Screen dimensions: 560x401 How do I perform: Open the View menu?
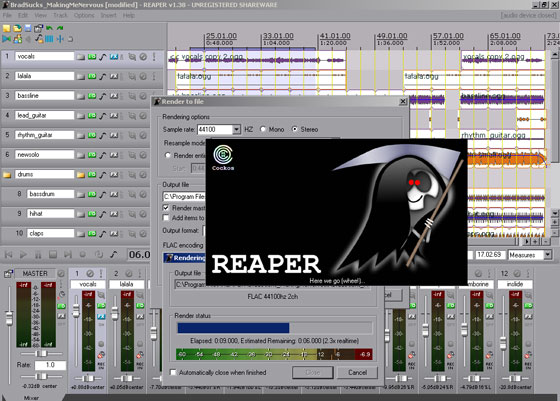pyautogui.click(x=40, y=15)
